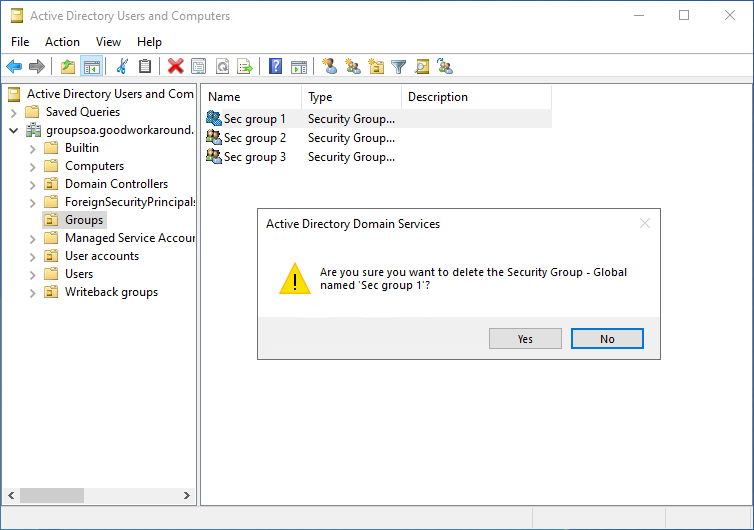Image resolution: width=754 pixels, height=530 pixels.
Task: Click the red Delete toolbar icon
Action: point(176,67)
